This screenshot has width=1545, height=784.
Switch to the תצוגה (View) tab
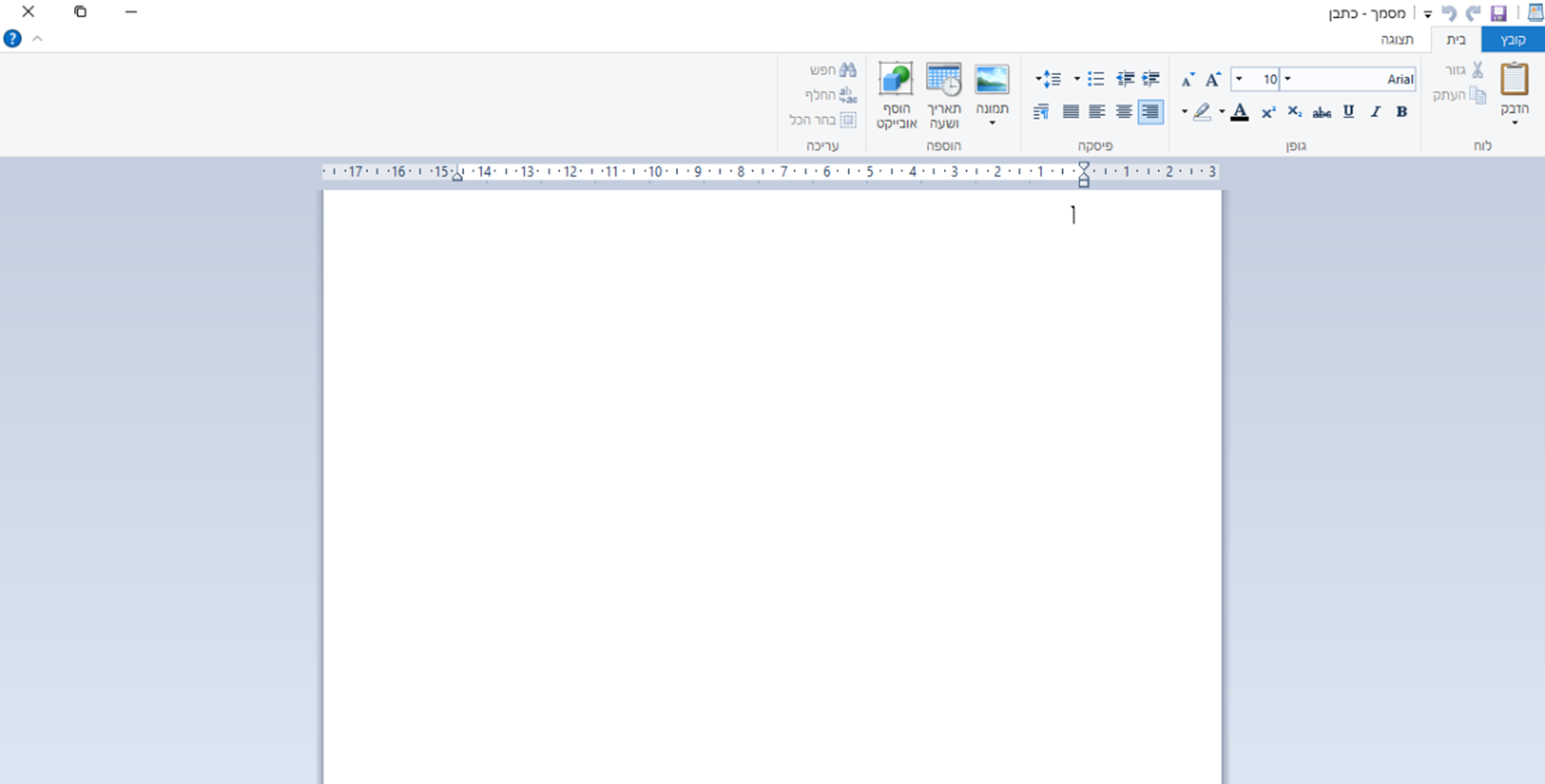[1397, 39]
